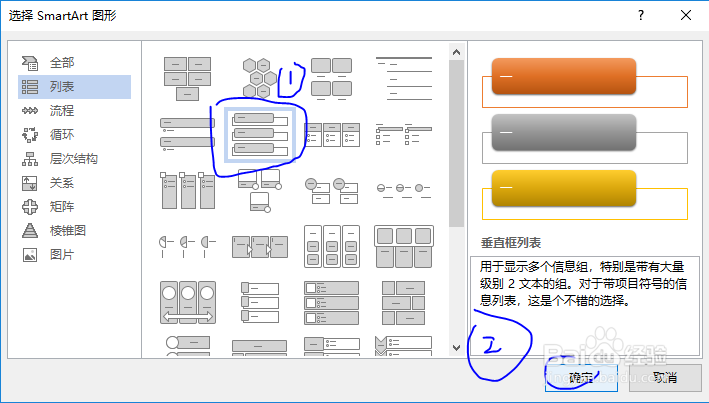Select the Lined List layout thumbnail
This screenshot has height=403, width=709.
tap(404, 78)
